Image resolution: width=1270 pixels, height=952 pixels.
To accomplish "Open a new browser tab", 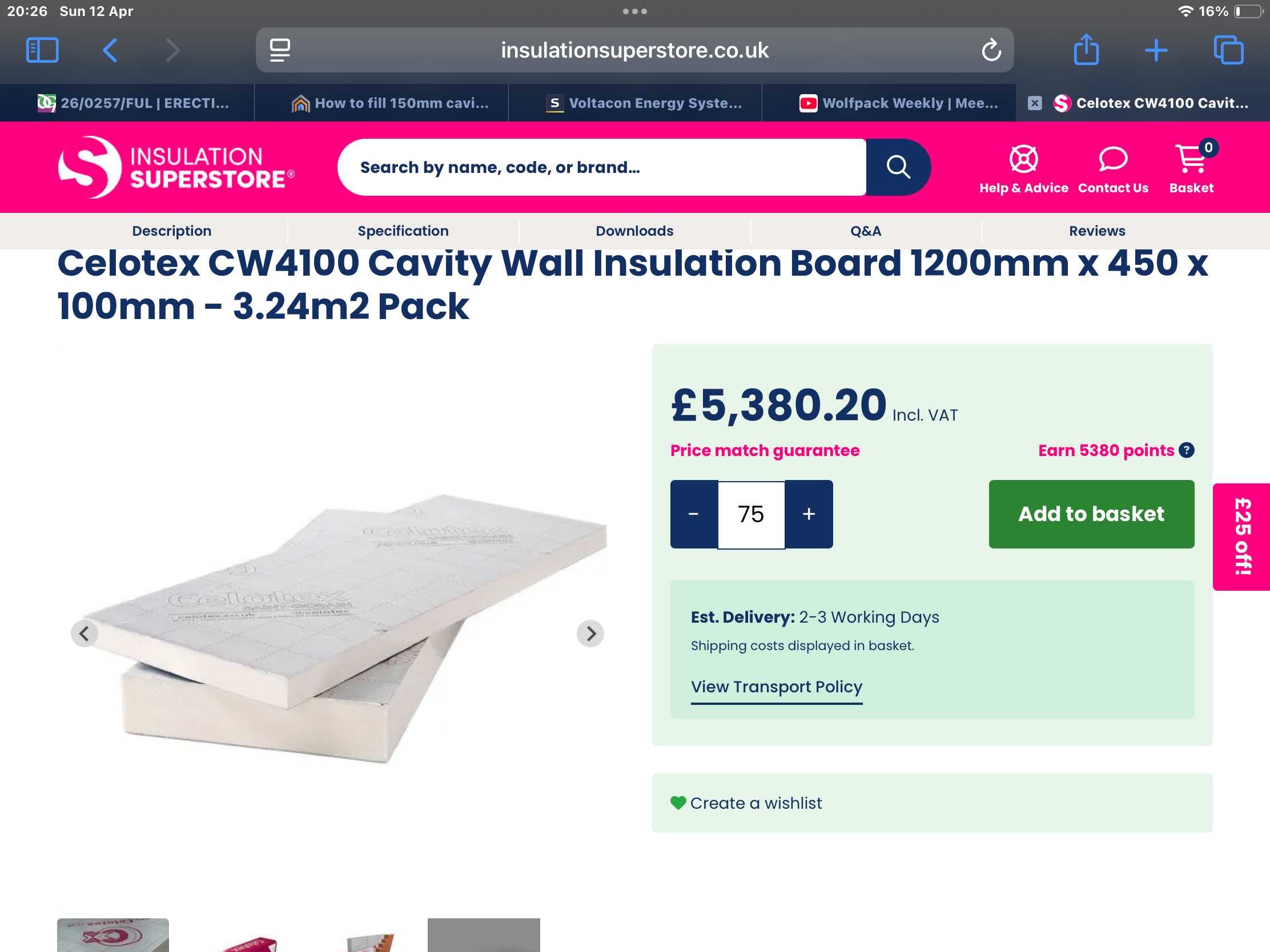I will (x=1156, y=50).
